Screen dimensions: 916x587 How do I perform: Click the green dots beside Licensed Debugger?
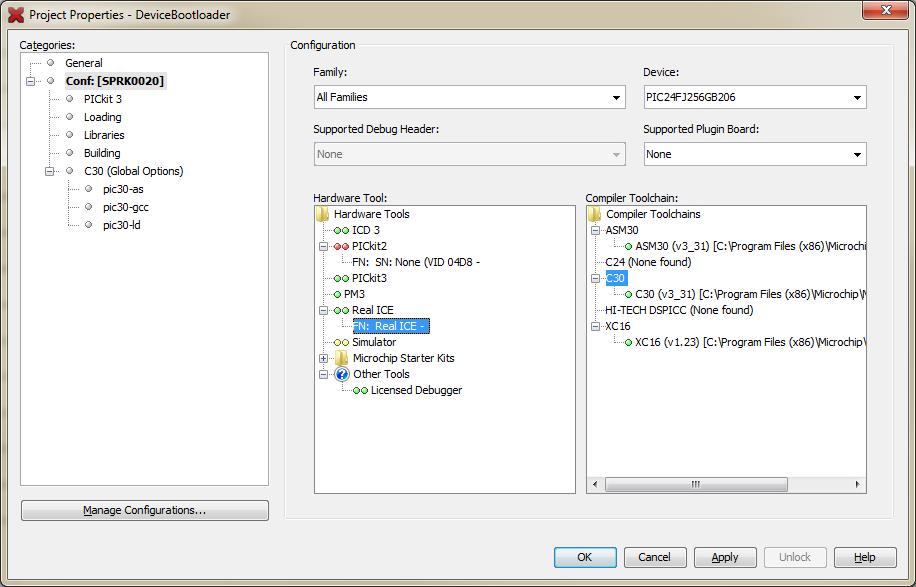pos(359,390)
